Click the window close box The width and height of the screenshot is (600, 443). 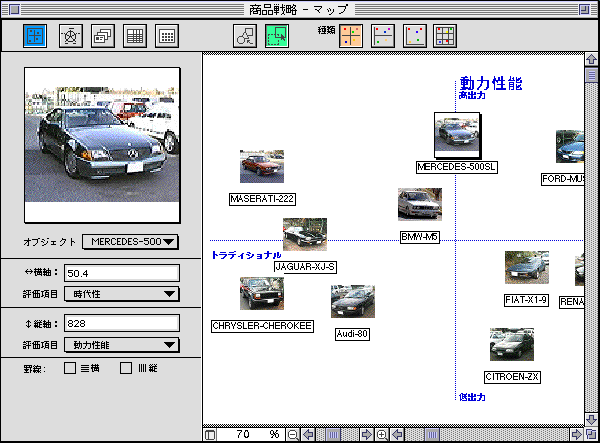click(15, 9)
